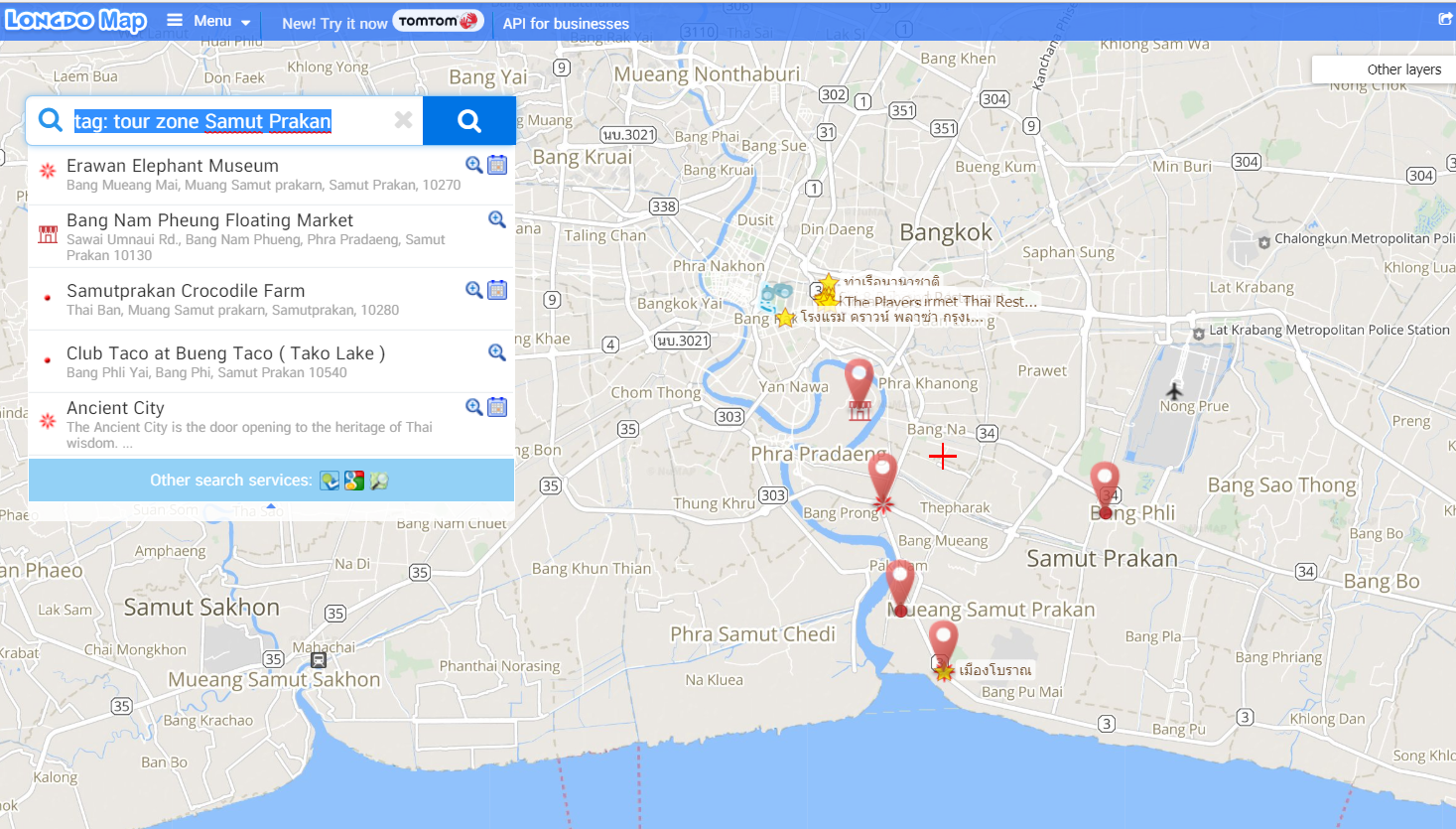This screenshot has width=1456, height=829.
Task: Open the TomTom map trial link
Action: [x=382, y=22]
